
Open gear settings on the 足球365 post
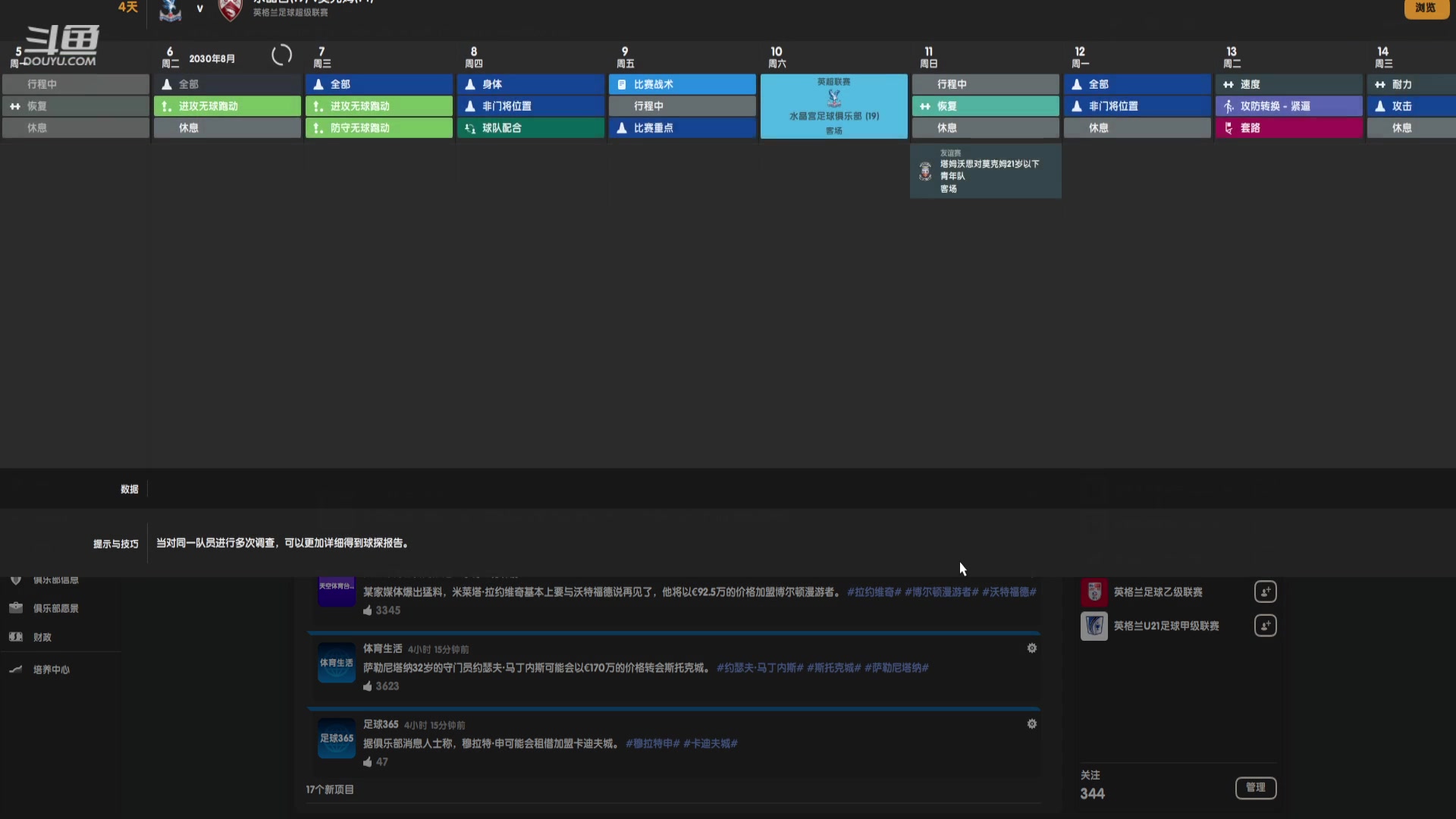[1031, 724]
